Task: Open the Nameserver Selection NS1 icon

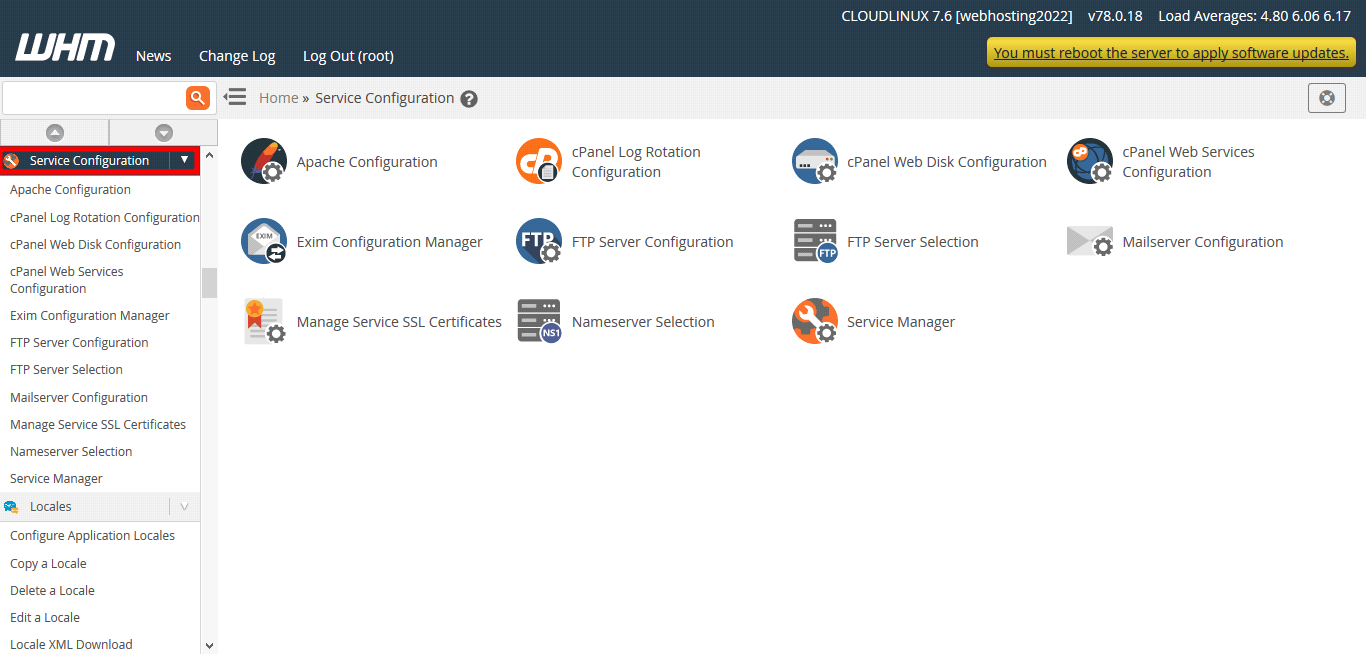Action: tap(539, 322)
